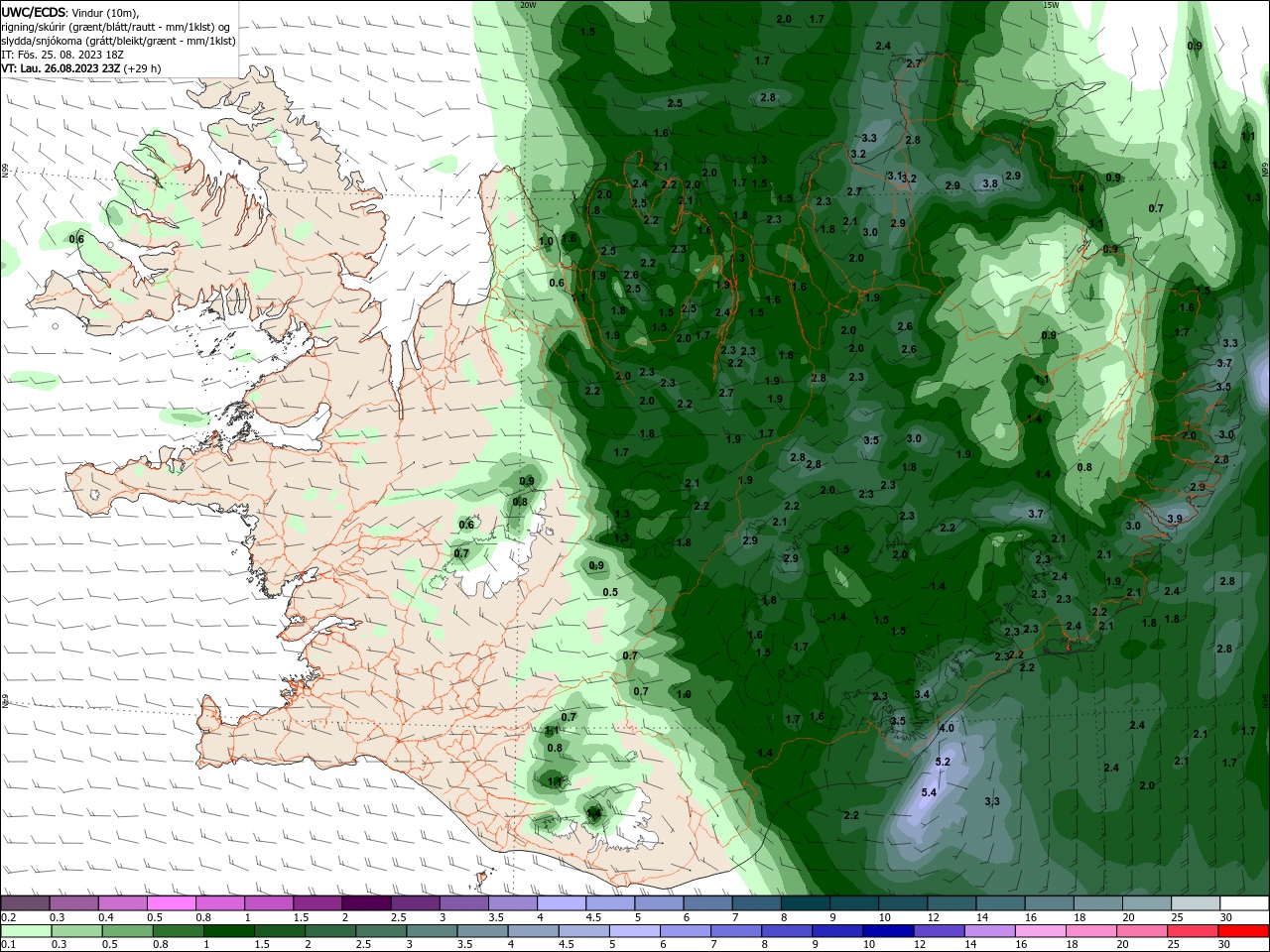Select the bright red 30 rain legend swatch
Screen dimensions: 1270x952
(1243, 931)
